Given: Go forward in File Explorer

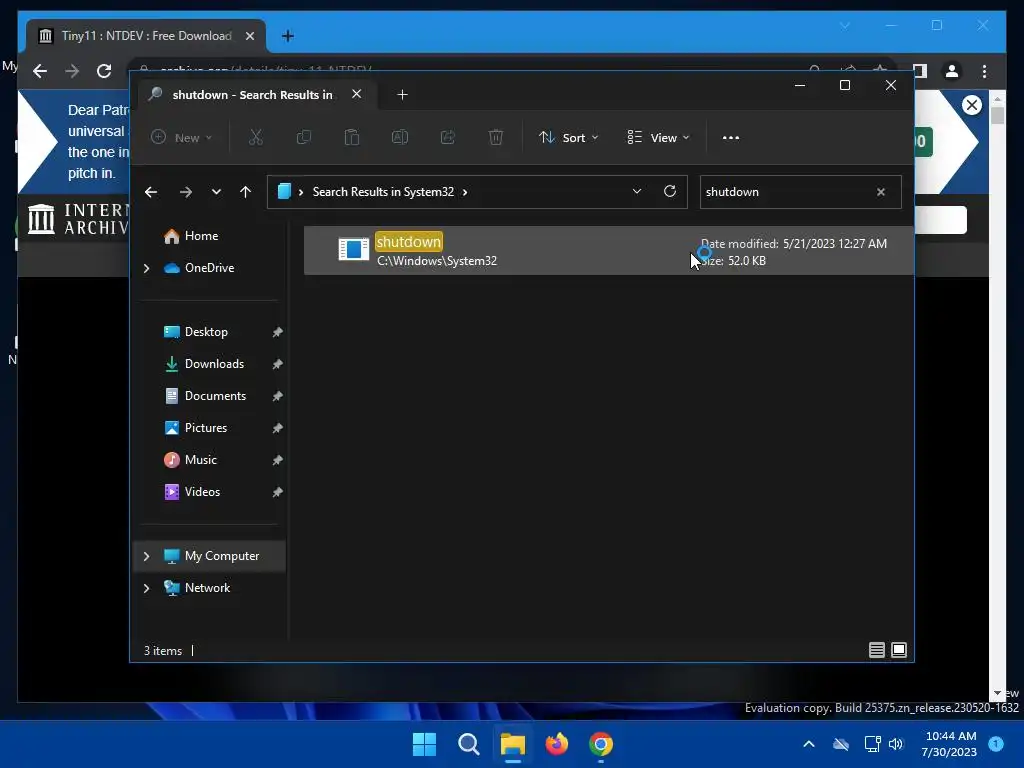Looking at the screenshot, I should (x=185, y=192).
